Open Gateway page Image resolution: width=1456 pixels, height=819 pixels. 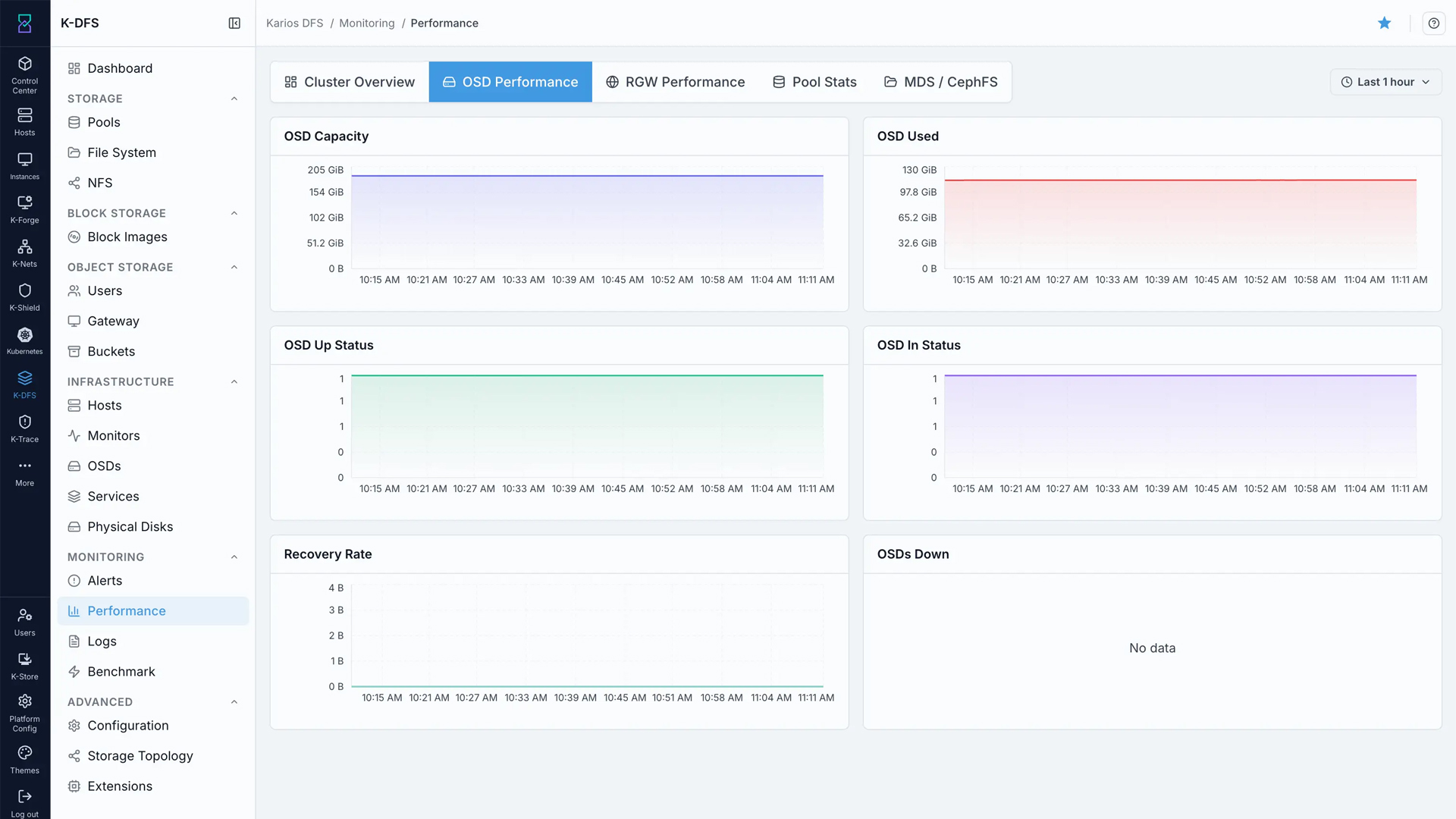[153, 321]
